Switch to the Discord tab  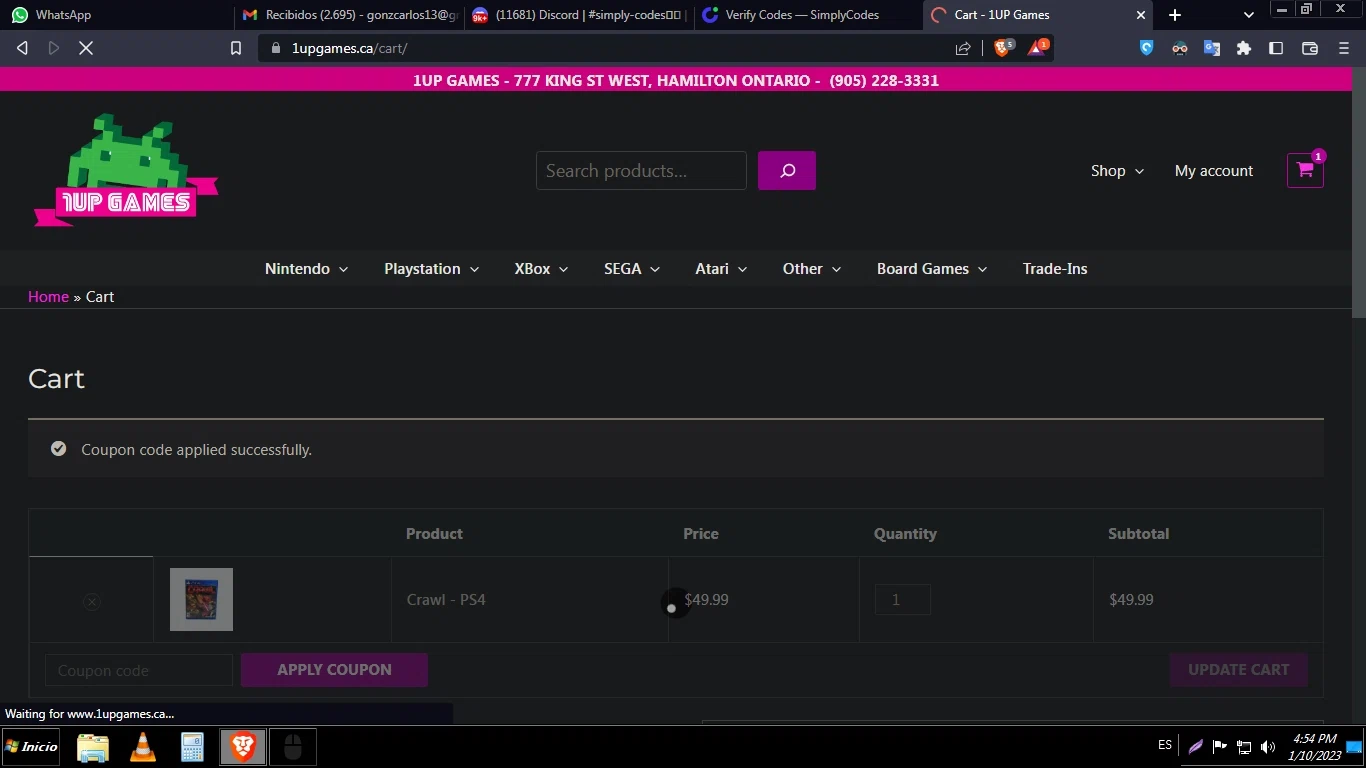(x=578, y=15)
